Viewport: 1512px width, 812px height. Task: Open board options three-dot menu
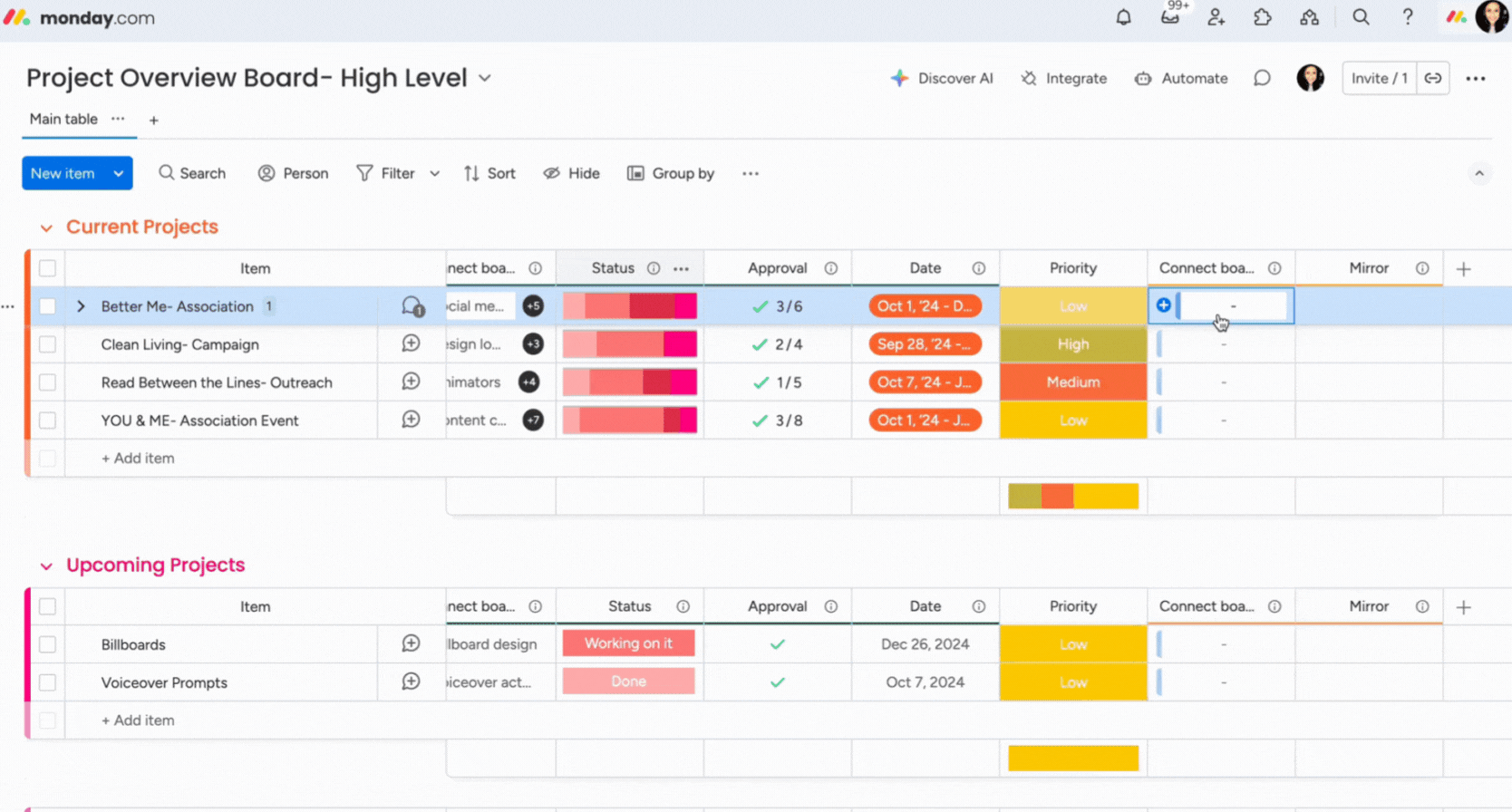[1476, 79]
